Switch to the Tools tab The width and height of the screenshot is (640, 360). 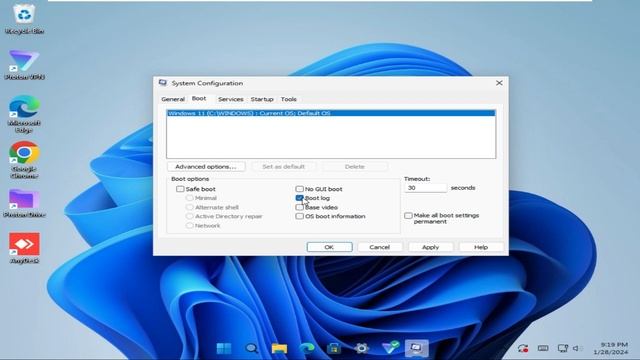289,99
